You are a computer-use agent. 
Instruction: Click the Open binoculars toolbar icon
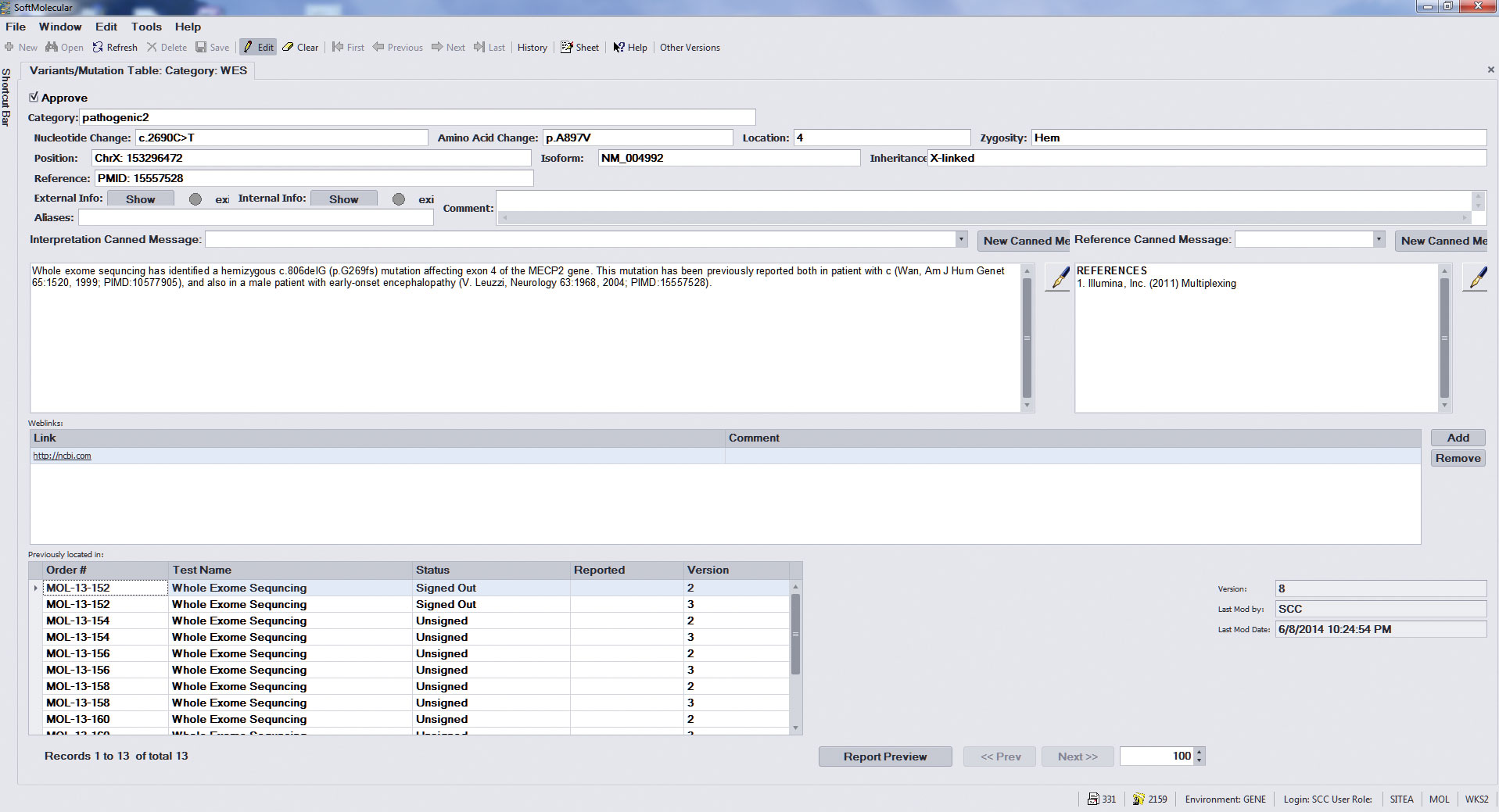[x=52, y=48]
